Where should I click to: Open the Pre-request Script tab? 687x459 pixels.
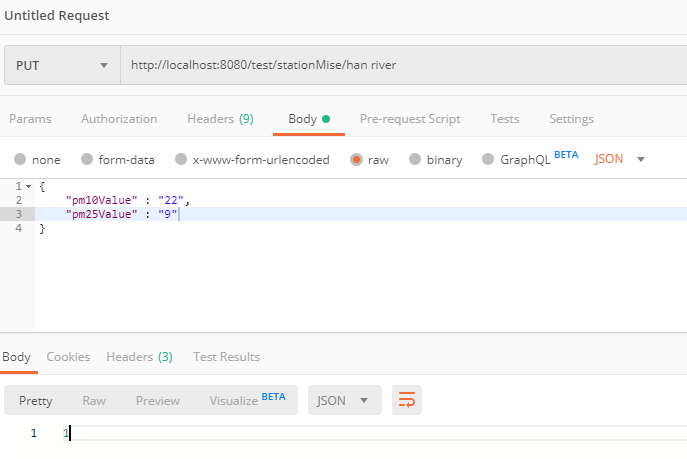(410, 119)
